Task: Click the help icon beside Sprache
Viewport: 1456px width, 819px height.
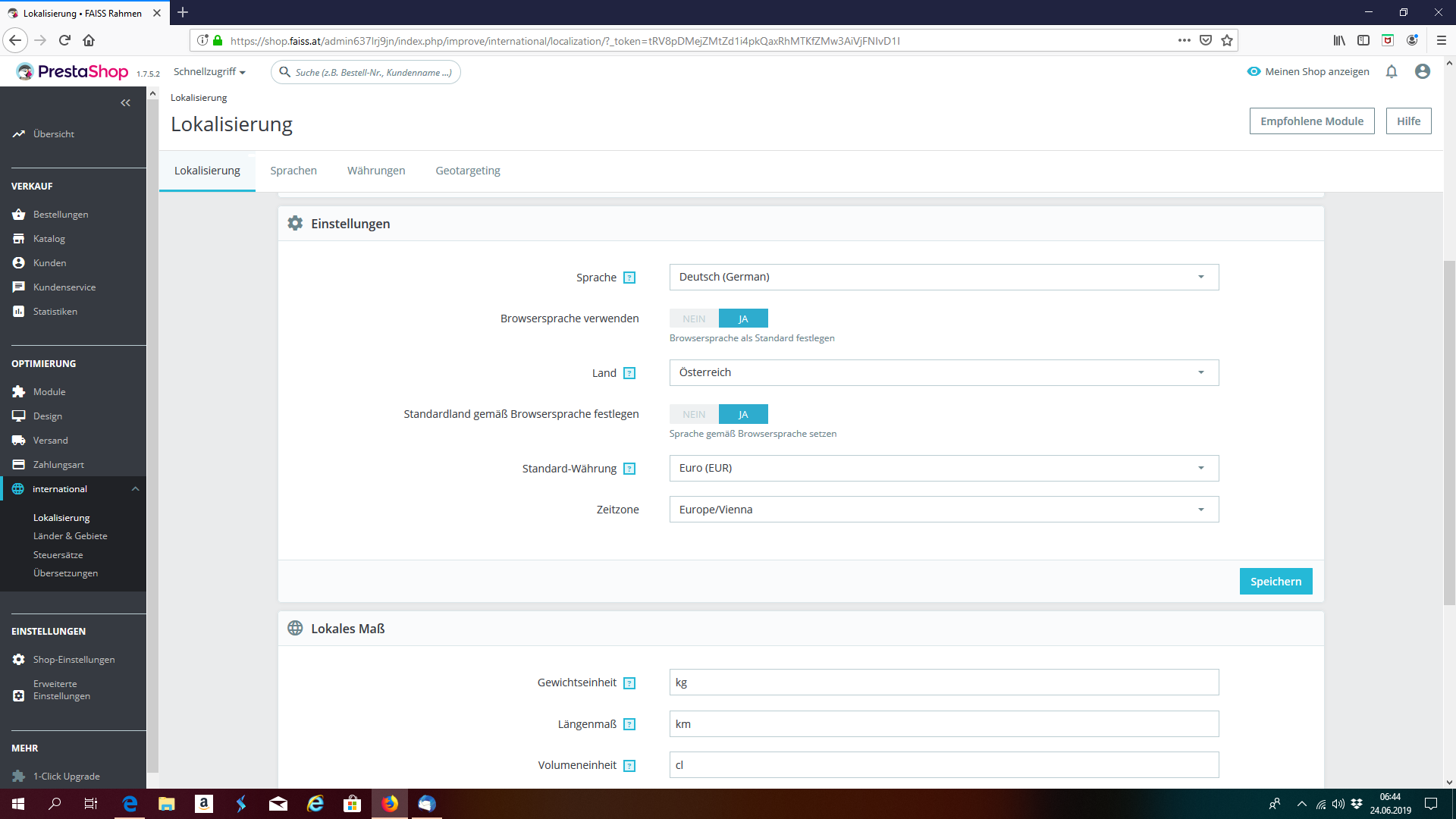Action: [x=629, y=278]
